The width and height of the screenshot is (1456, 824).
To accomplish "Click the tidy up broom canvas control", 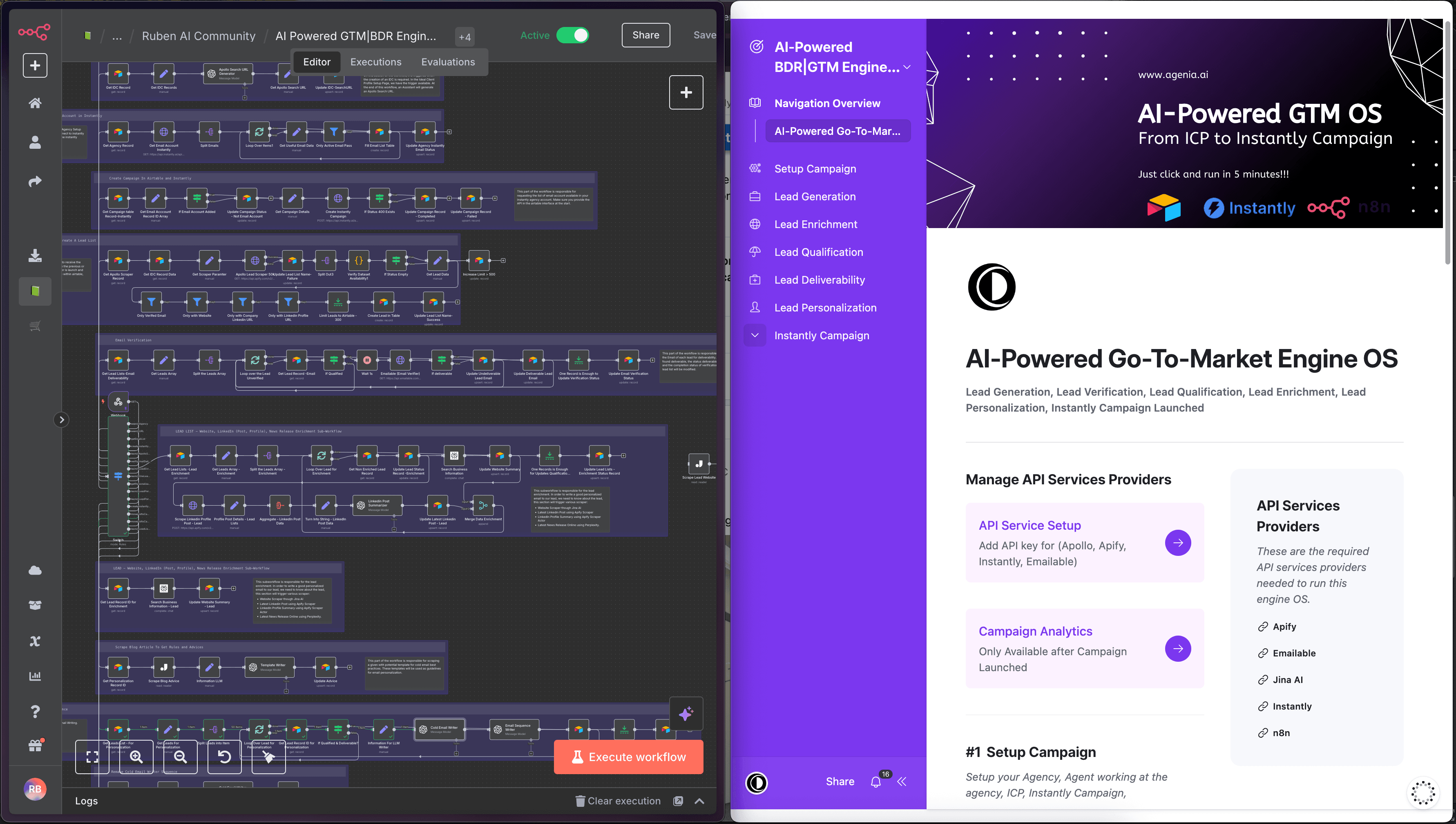I will (269, 757).
